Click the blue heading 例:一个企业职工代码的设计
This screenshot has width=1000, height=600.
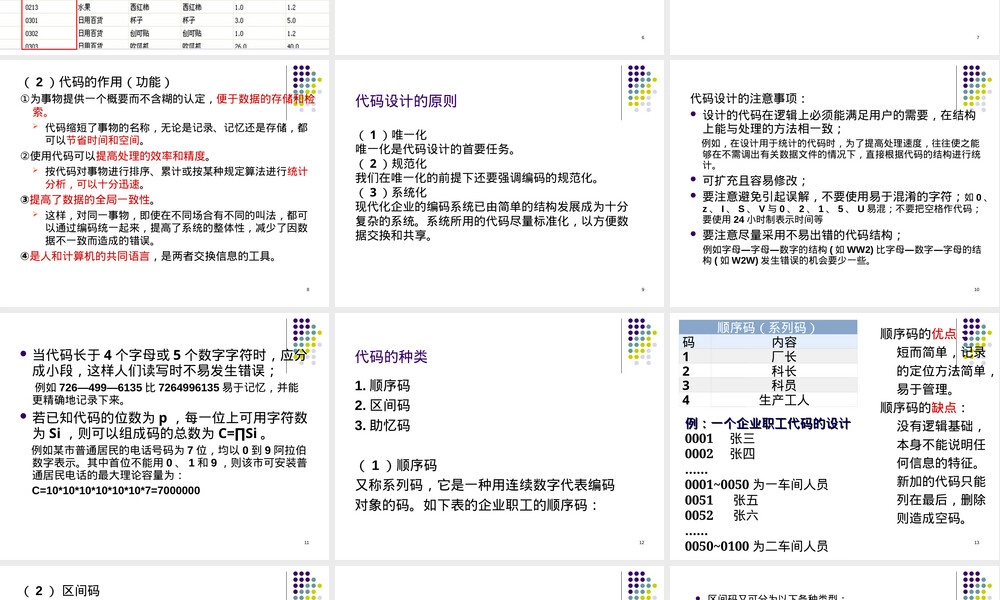point(767,423)
